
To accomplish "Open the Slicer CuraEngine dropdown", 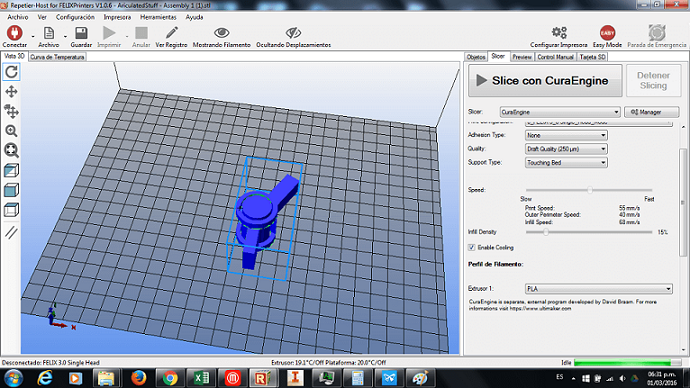I will click(x=560, y=112).
